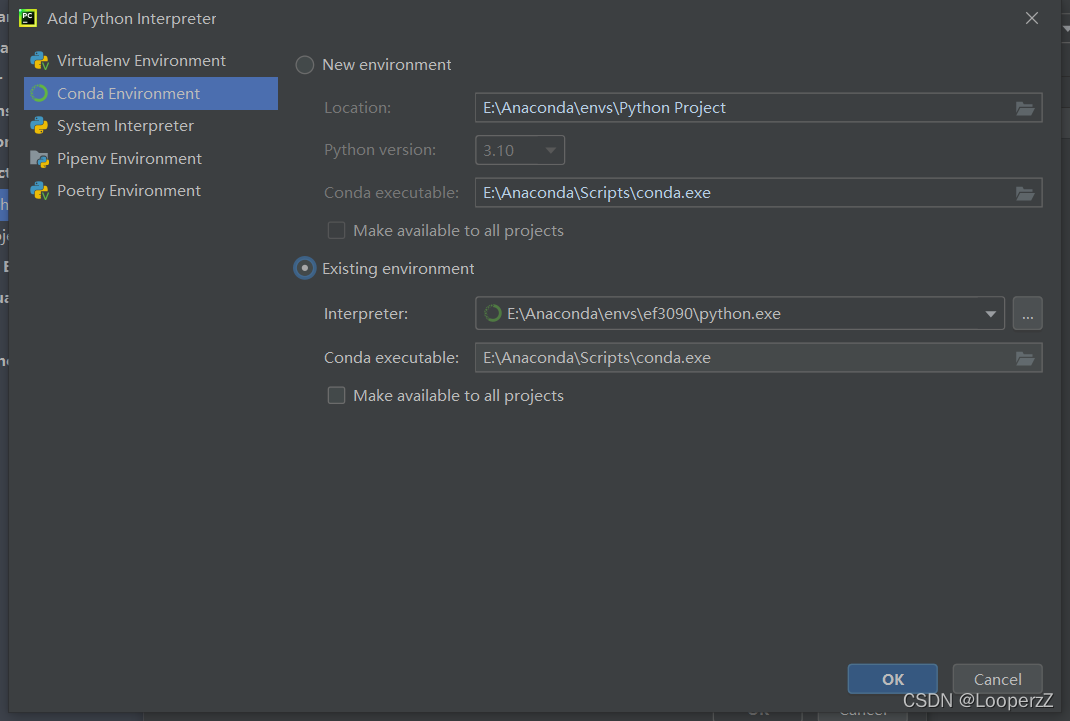
Task: Select Virtualenv Environment in the sidebar
Action: (x=151, y=61)
